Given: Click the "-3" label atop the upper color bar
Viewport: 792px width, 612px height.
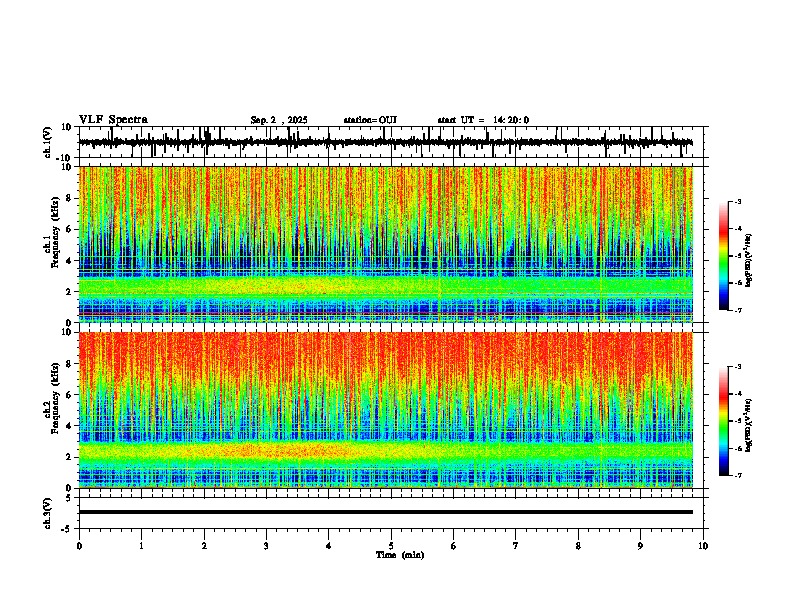Looking at the screenshot, I should pyautogui.click(x=738, y=202).
